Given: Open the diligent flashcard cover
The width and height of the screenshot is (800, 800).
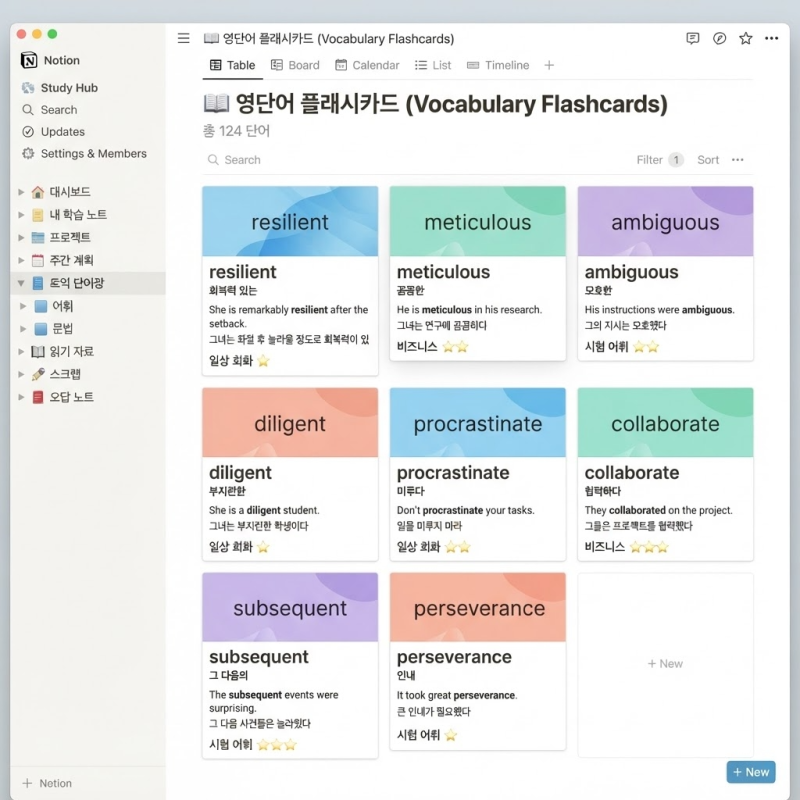Looking at the screenshot, I should tap(290, 422).
